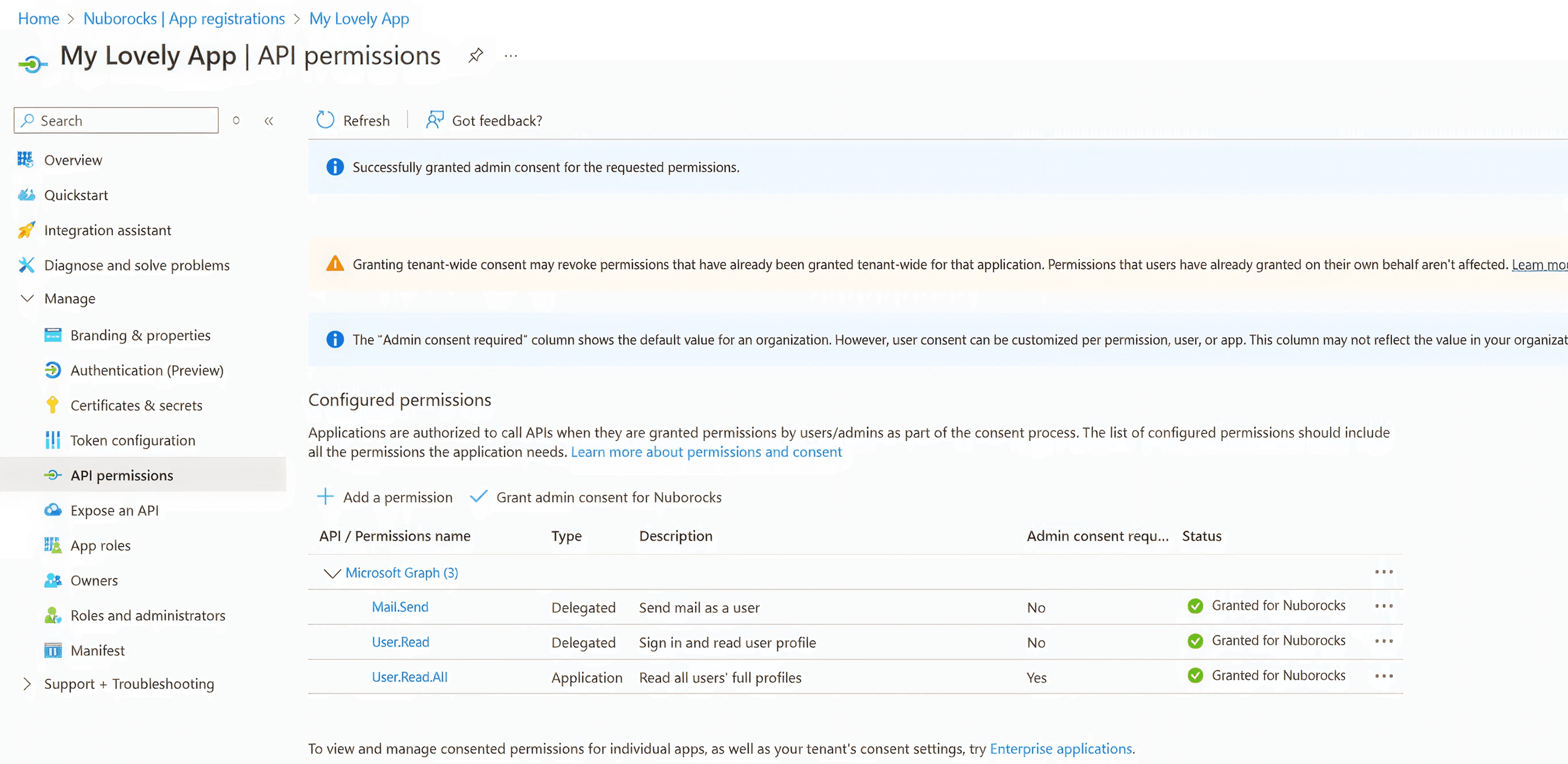Open the Certificates & secrets key icon
The height and width of the screenshot is (764, 1568).
click(52, 405)
